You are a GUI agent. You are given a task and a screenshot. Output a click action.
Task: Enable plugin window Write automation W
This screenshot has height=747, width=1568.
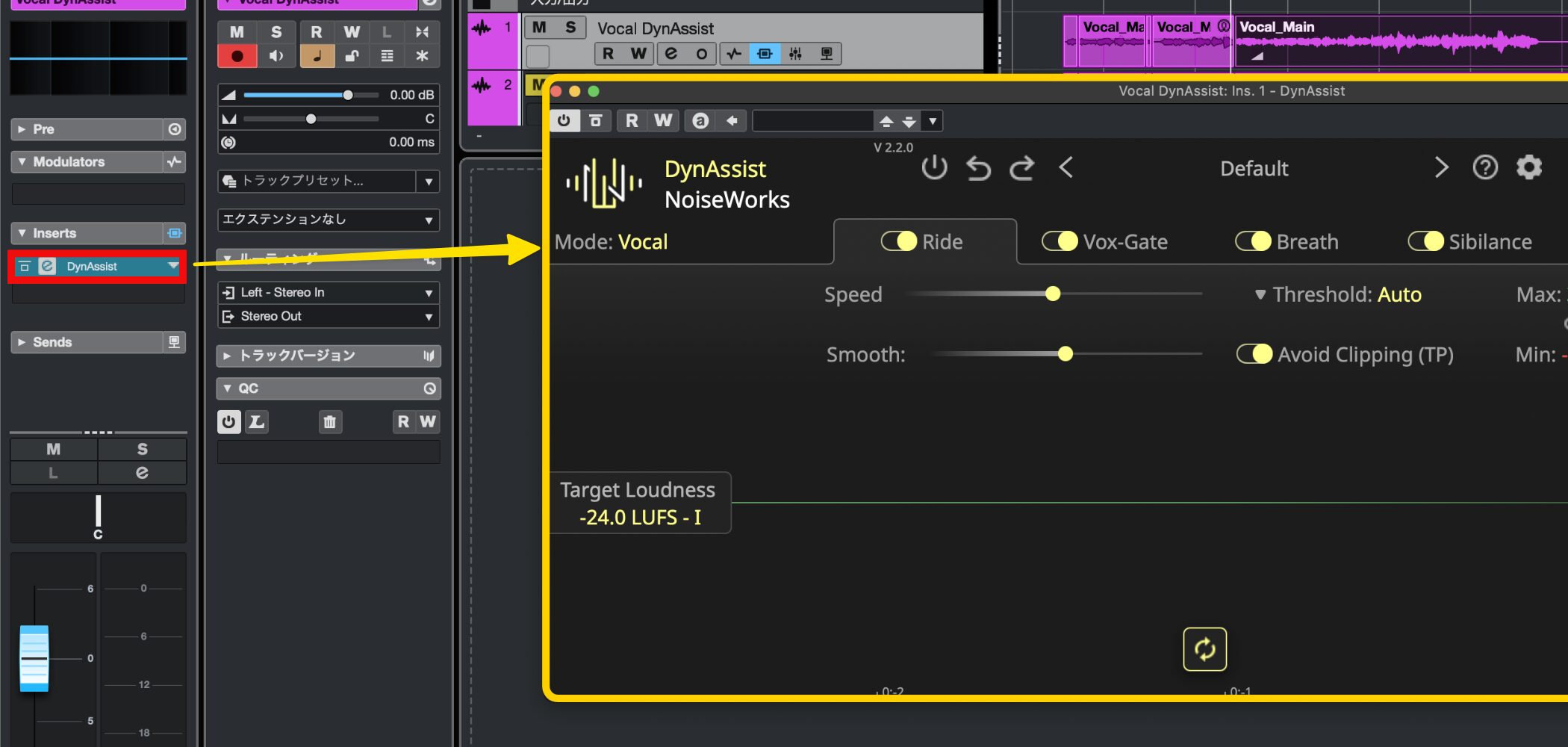[x=663, y=121]
